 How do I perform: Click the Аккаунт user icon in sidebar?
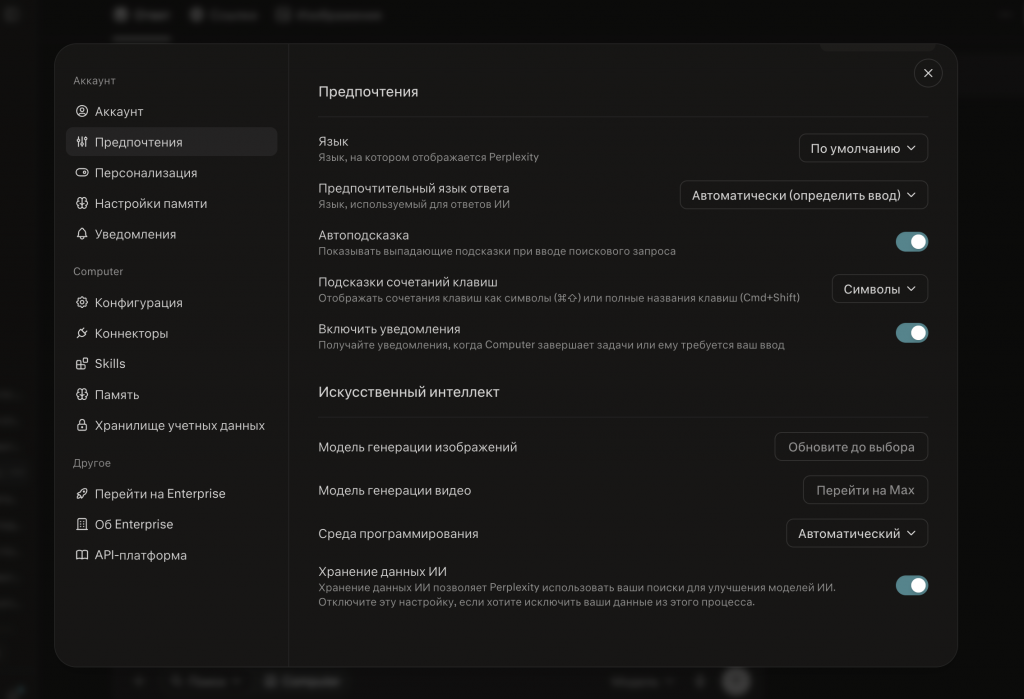[x=82, y=111]
